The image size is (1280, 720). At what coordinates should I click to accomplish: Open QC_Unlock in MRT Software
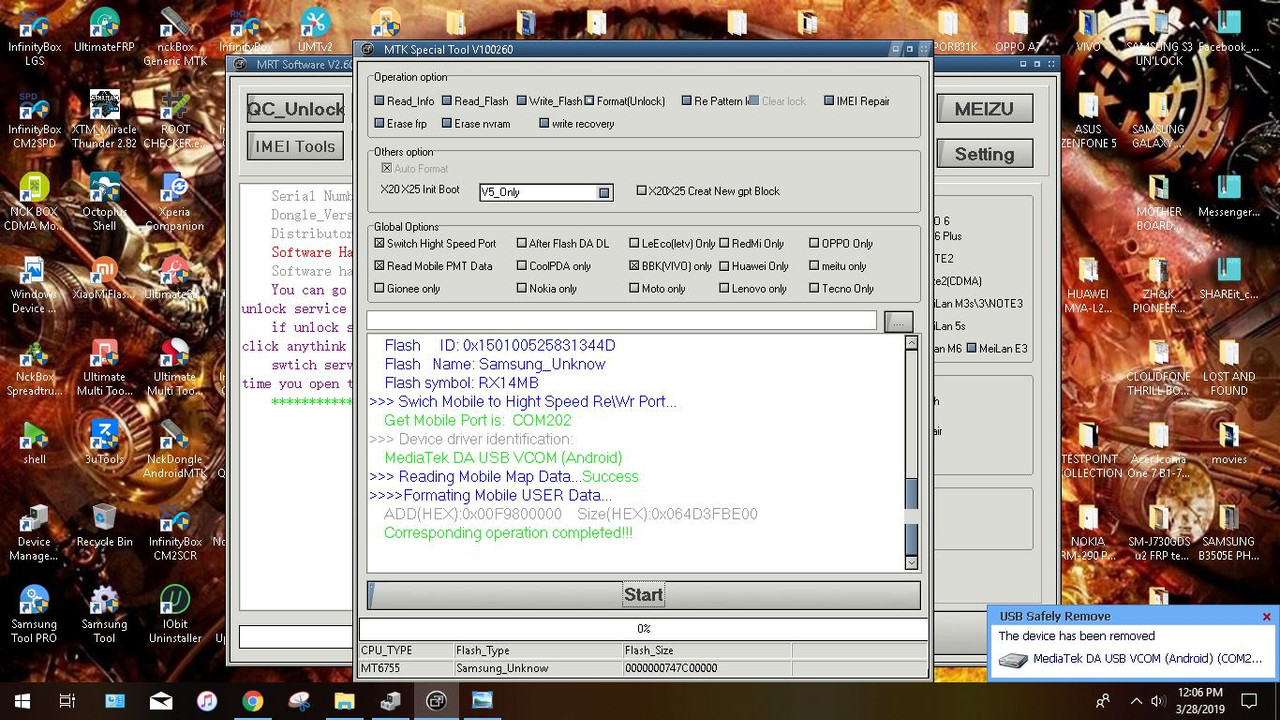(295, 109)
